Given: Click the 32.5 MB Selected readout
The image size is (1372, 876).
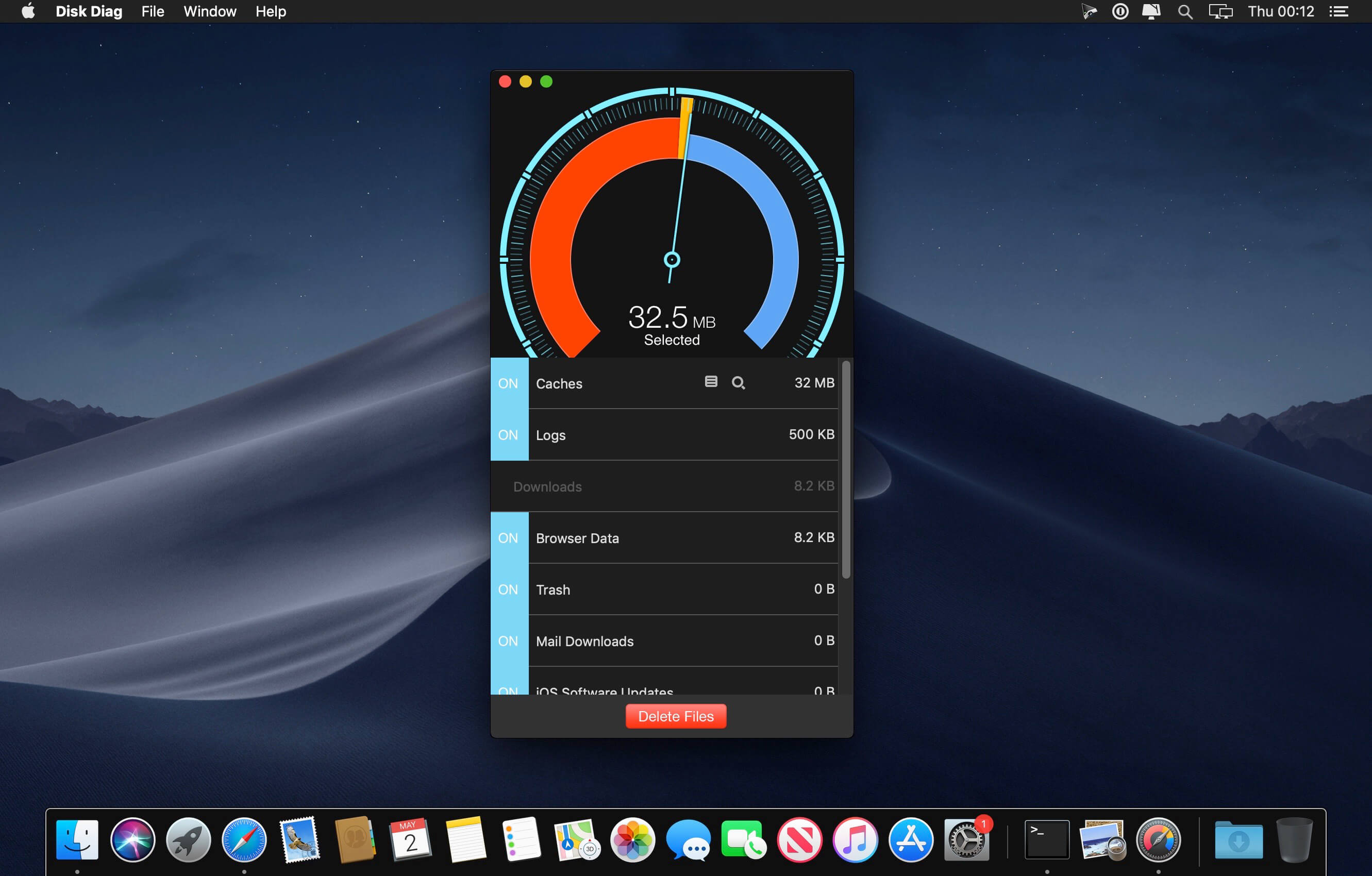Looking at the screenshot, I should pos(672,325).
